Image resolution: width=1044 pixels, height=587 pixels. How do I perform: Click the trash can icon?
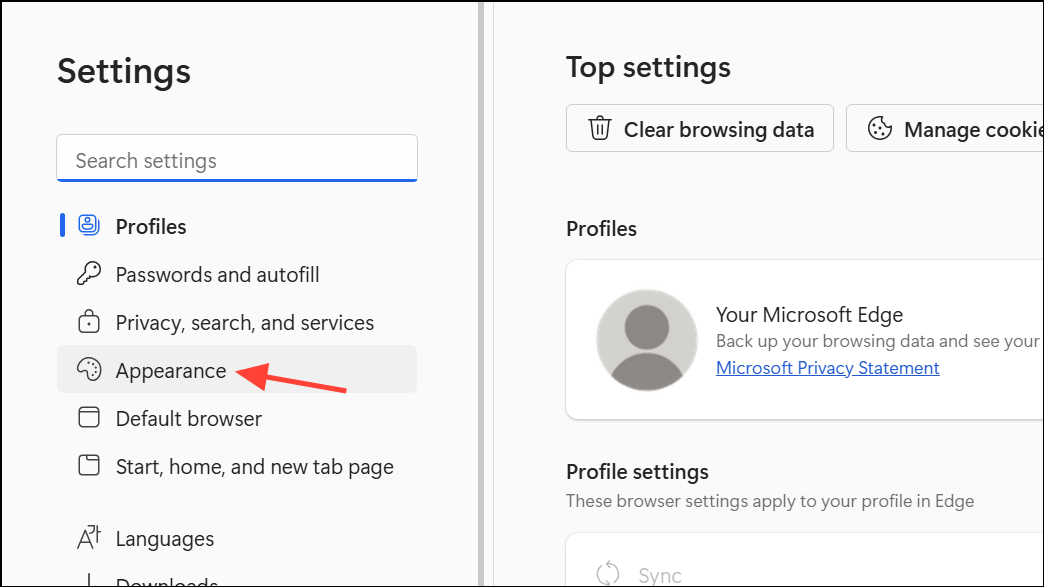coord(600,129)
